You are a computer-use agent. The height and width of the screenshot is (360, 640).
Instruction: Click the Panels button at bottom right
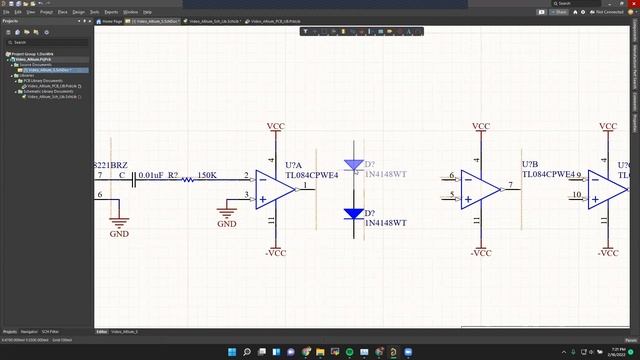pos(631,340)
